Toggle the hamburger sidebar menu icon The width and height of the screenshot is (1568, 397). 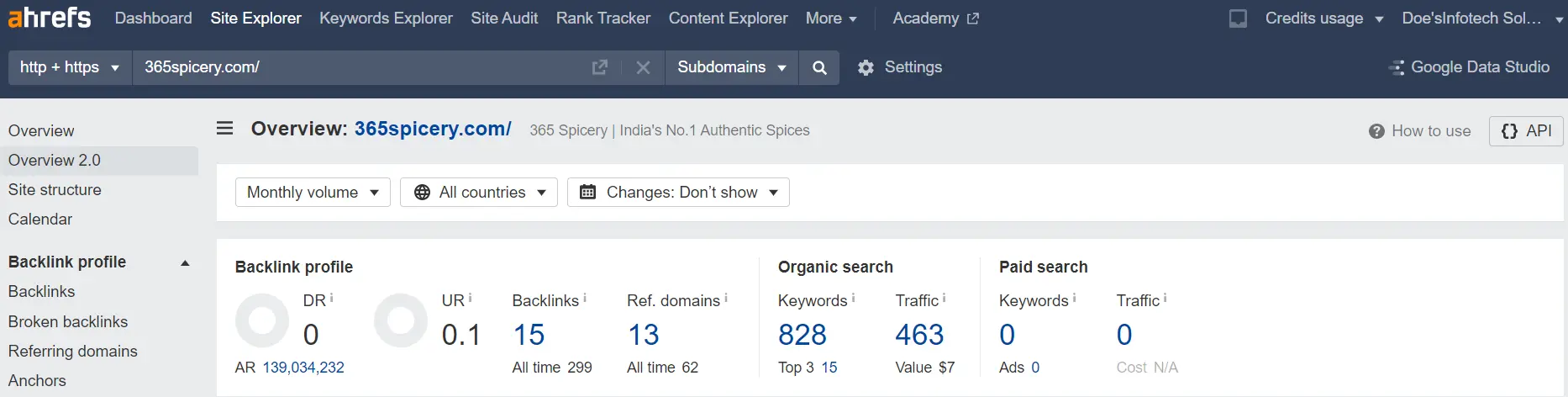click(225, 129)
